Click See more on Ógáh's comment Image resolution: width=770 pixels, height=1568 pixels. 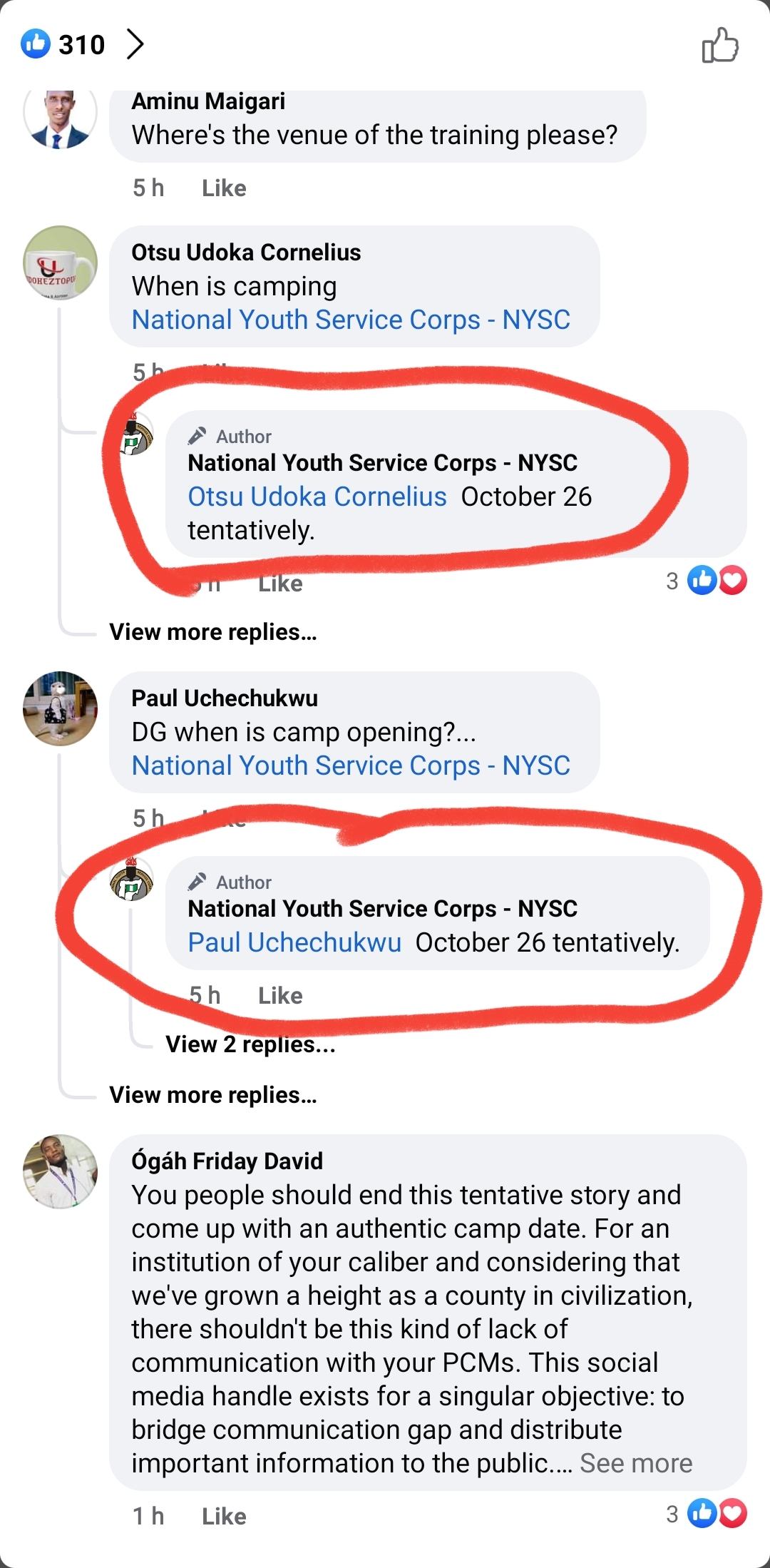click(636, 1463)
